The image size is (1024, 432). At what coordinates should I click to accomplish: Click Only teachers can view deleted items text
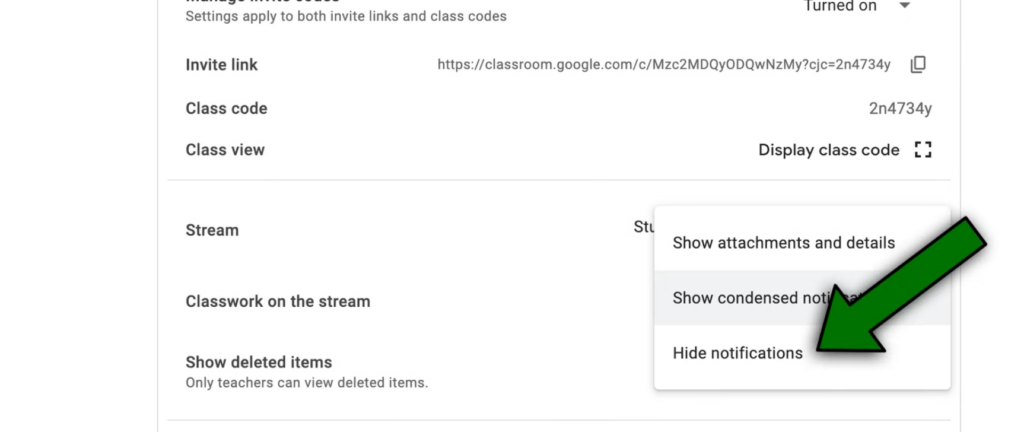(x=307, y=383)
